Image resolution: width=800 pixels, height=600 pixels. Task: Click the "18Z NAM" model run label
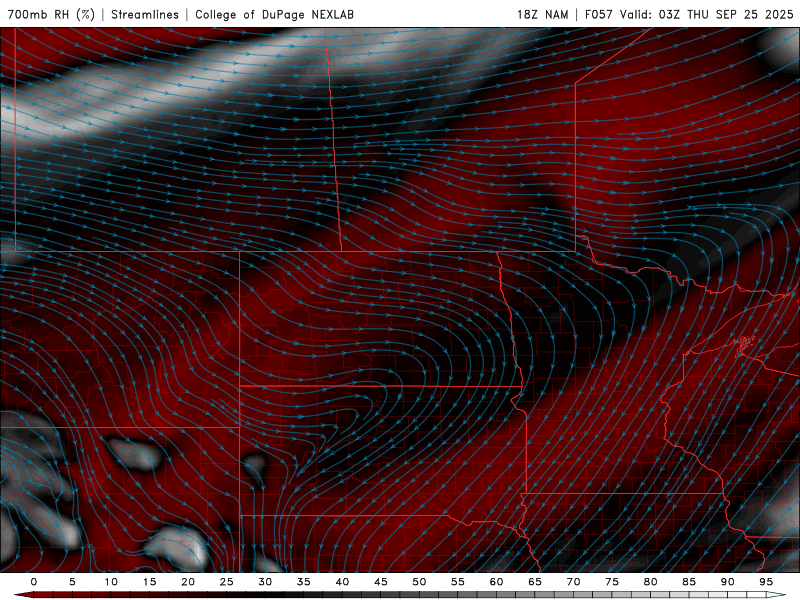[542, 14]
